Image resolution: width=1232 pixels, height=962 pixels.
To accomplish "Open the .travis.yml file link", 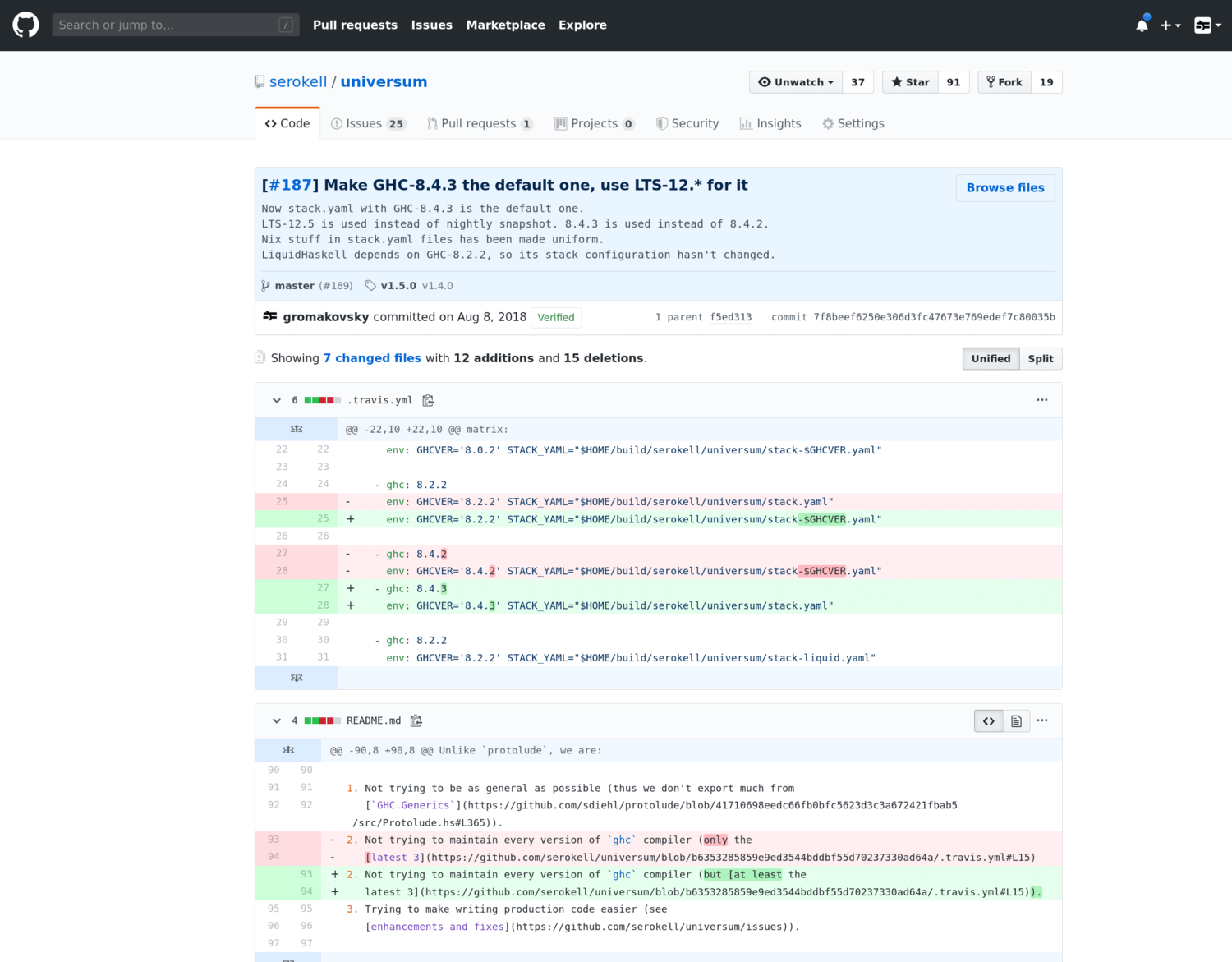I will (380, 400).
